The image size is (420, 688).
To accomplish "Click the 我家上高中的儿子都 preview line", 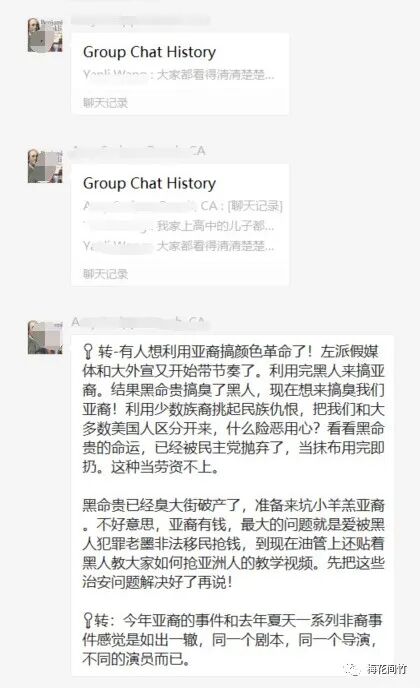I will (215, 226).
